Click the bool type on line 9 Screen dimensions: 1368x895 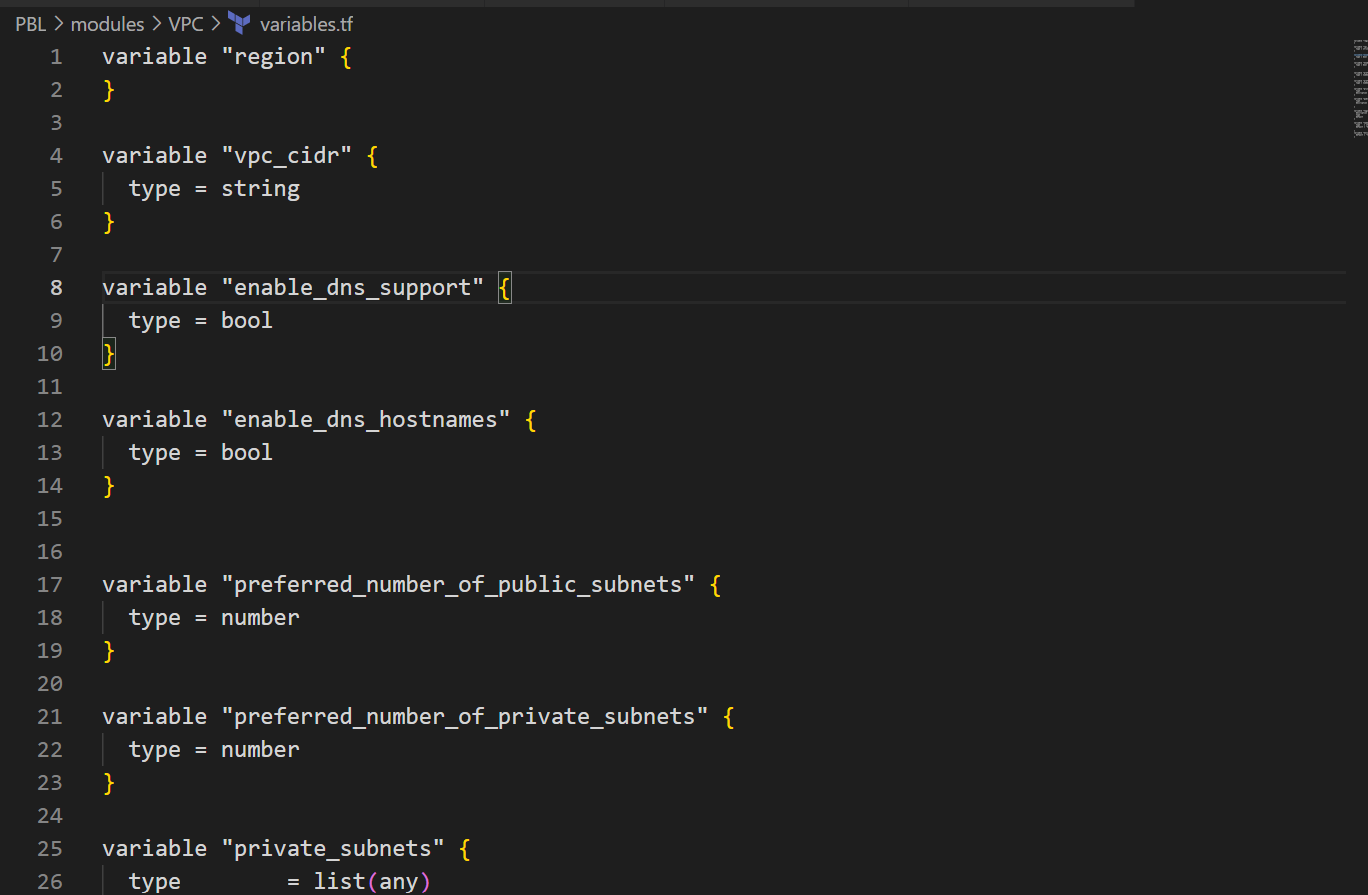246,320
